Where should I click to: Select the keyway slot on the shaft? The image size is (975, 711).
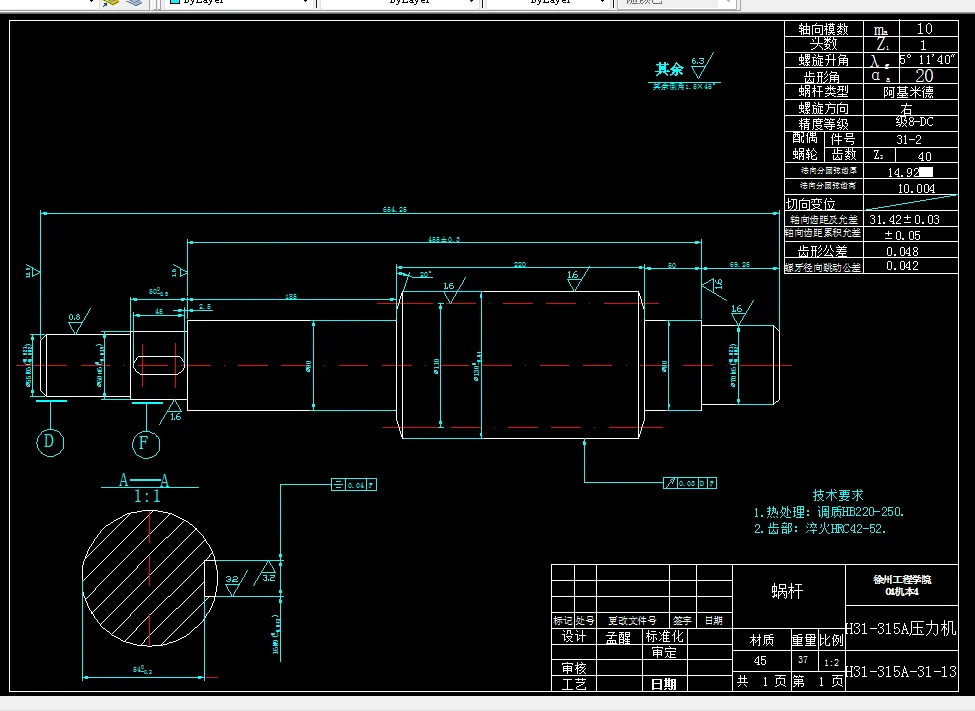tap(159, 365)
